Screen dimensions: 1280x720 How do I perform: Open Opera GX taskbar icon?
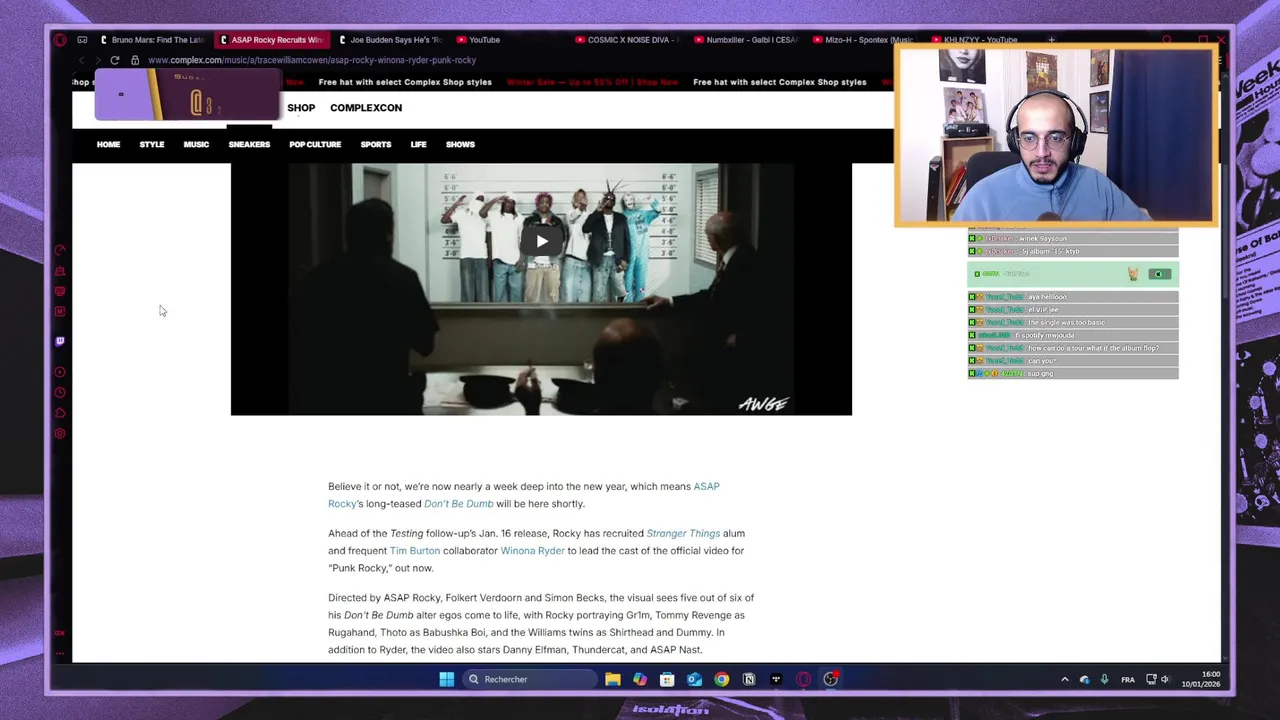click(803, 680)
